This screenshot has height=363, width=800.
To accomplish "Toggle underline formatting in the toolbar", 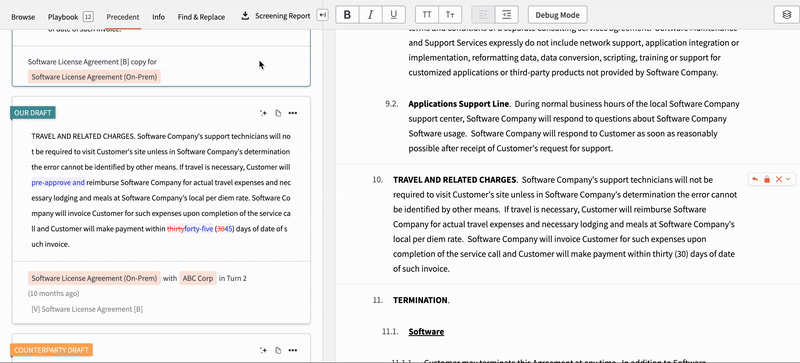I will [x=393, y=15].
